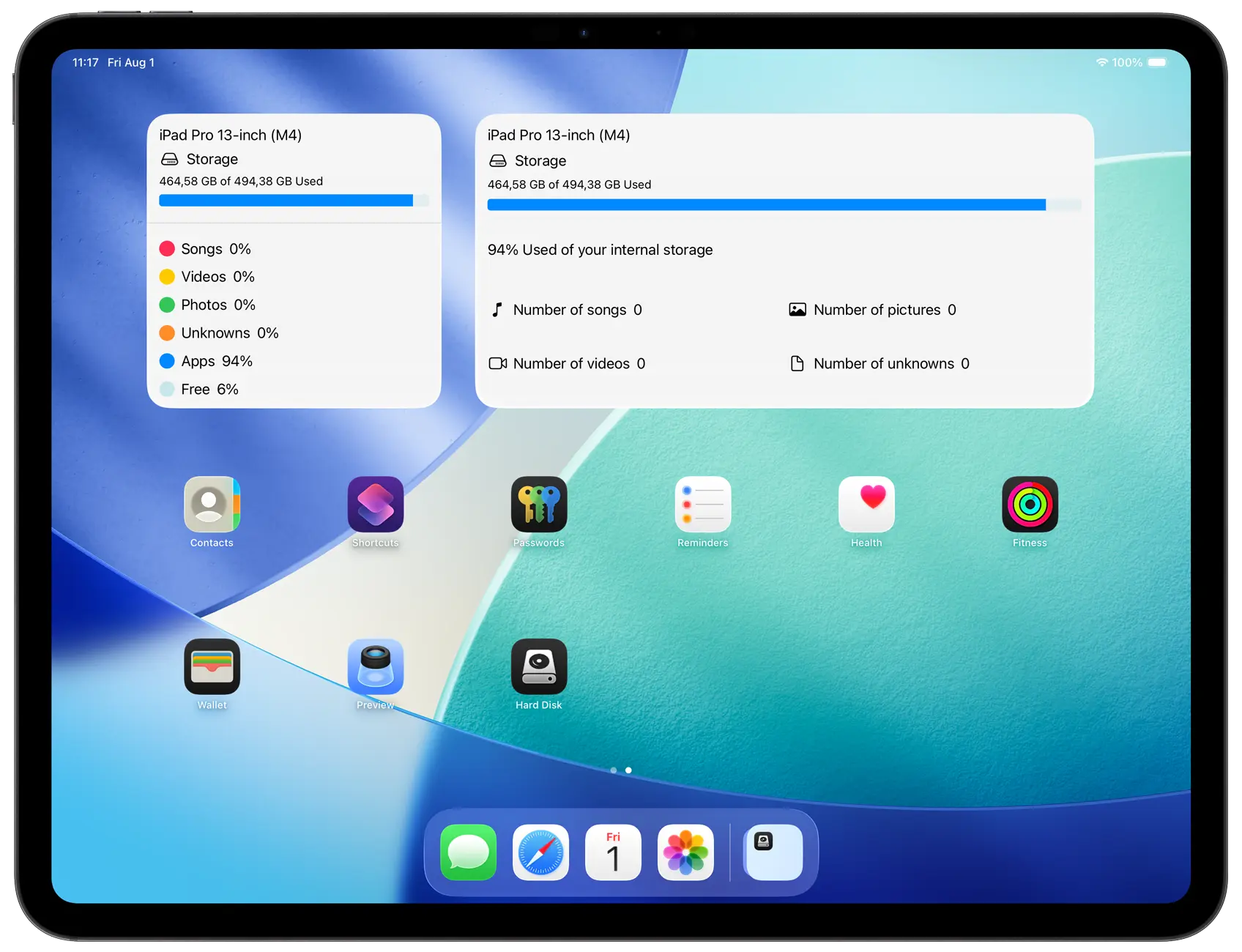Tap the picture icon beside Number of pictures
This screenshot has height=952, width=1242.
[x=797, y=310]
